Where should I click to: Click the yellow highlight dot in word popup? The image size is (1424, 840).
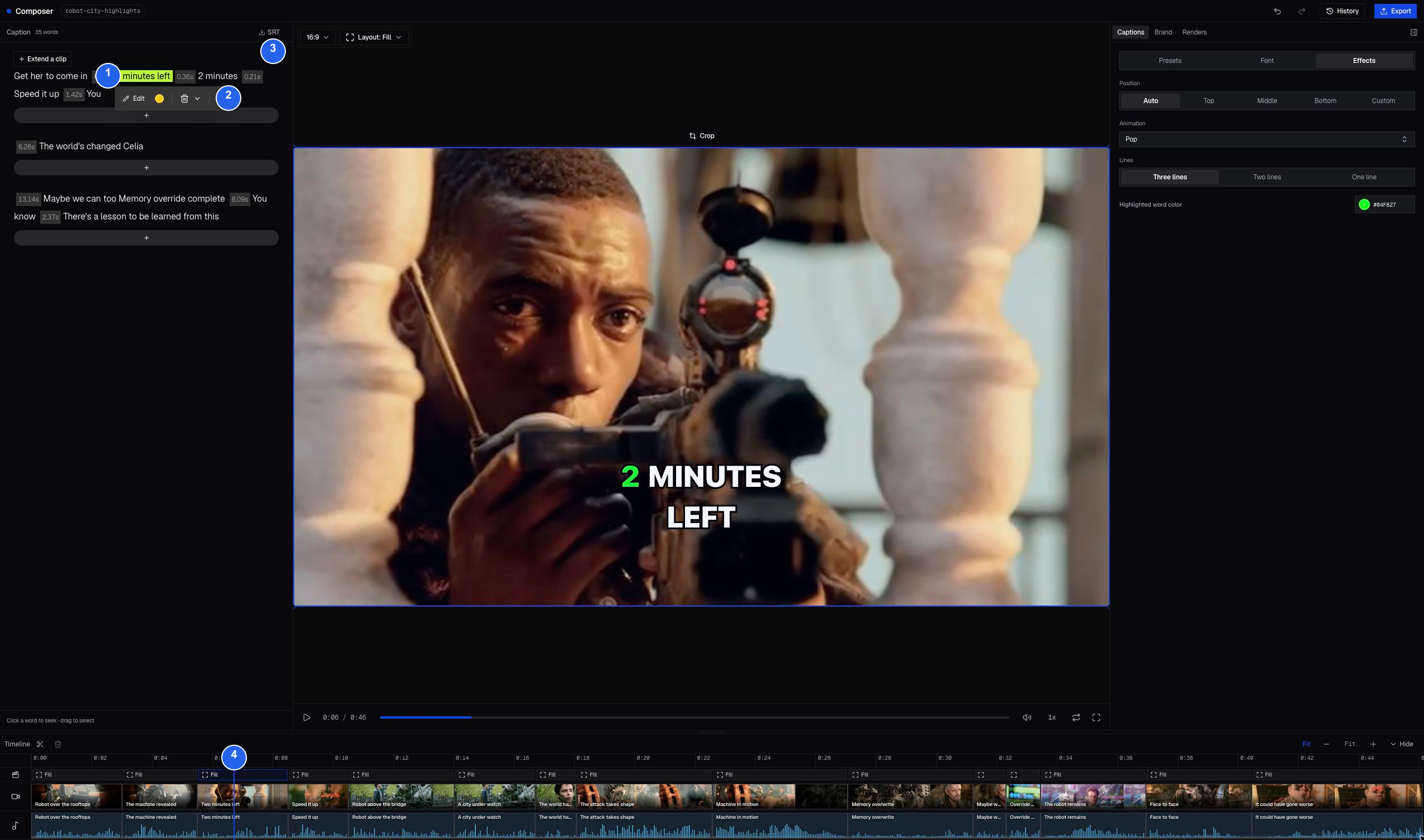[x=159, y=99]
